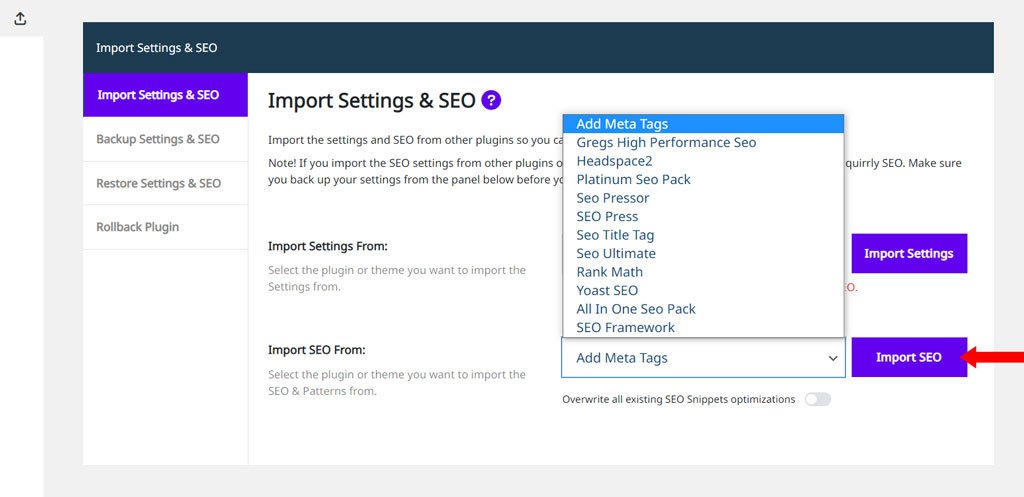Select Add Meta Tags in the list

click(x=703, y=123)
